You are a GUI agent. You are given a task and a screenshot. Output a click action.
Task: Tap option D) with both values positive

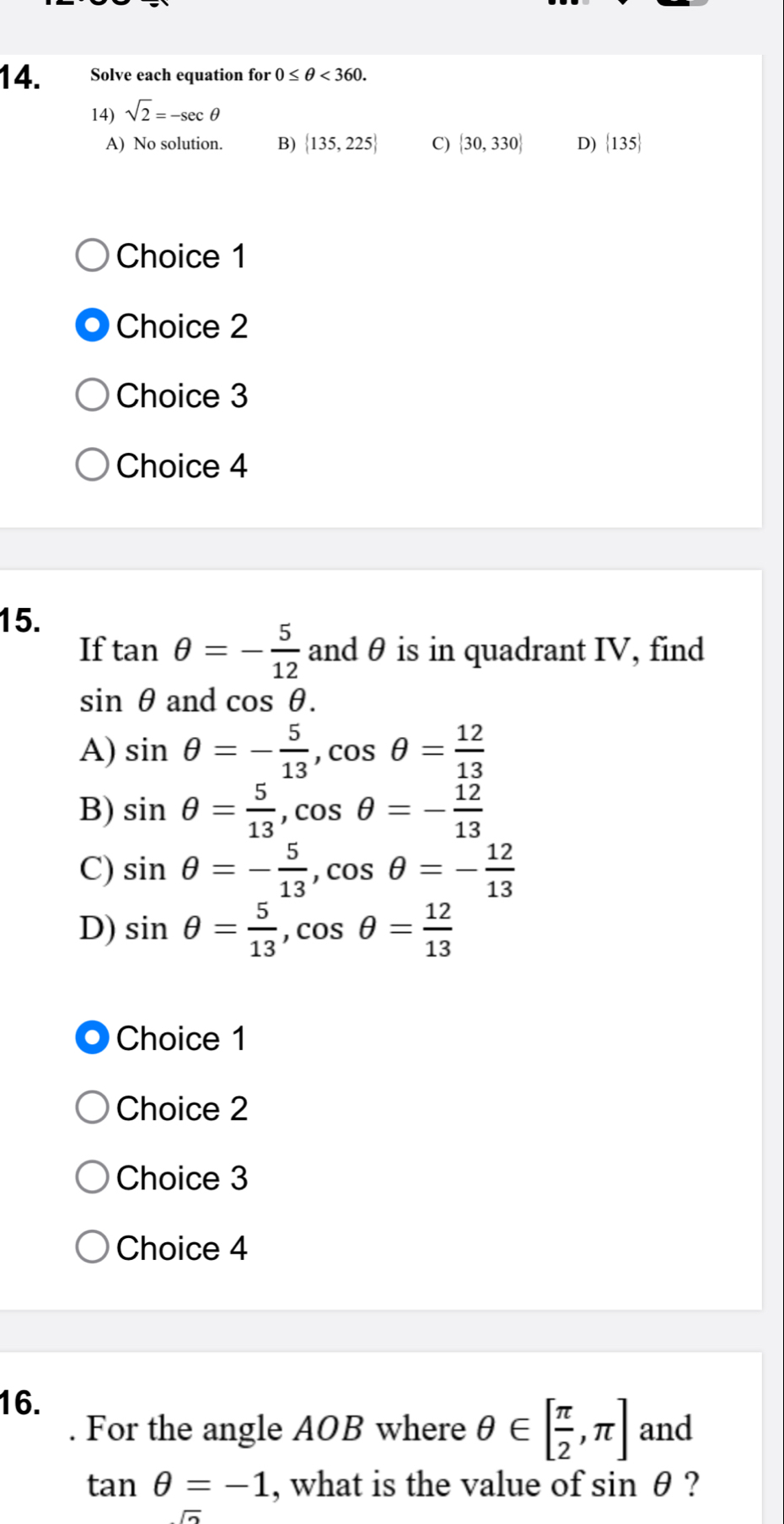[x=266, y=929]
